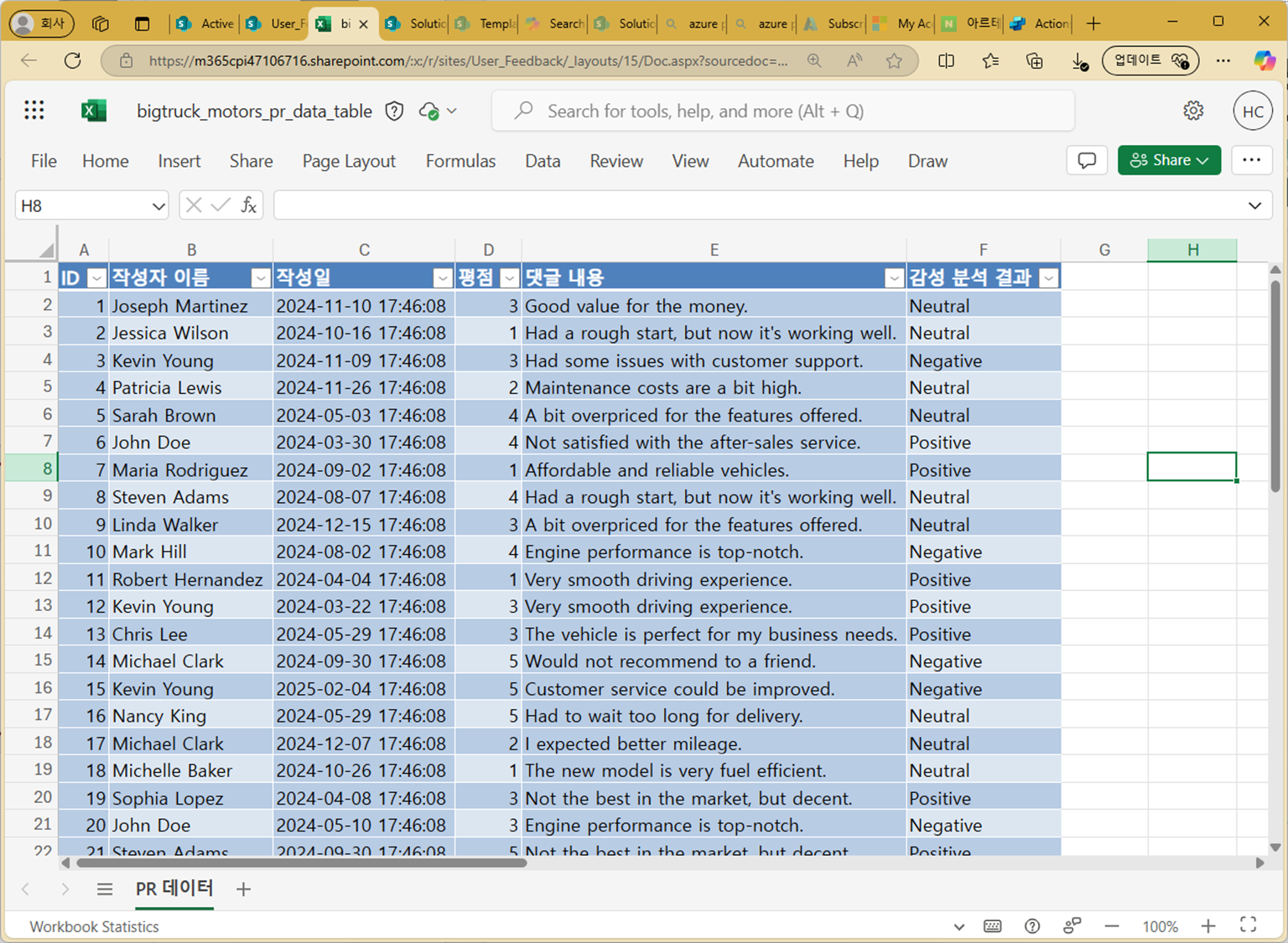Open the feedback icon in status bar

(x=1072, y=926)
